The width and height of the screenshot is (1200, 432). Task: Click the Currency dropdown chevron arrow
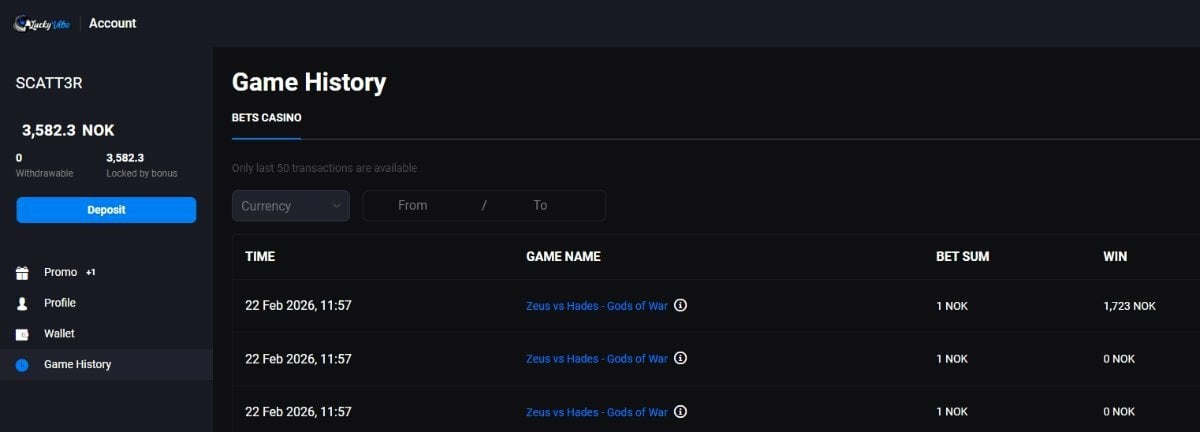point(336,206)
